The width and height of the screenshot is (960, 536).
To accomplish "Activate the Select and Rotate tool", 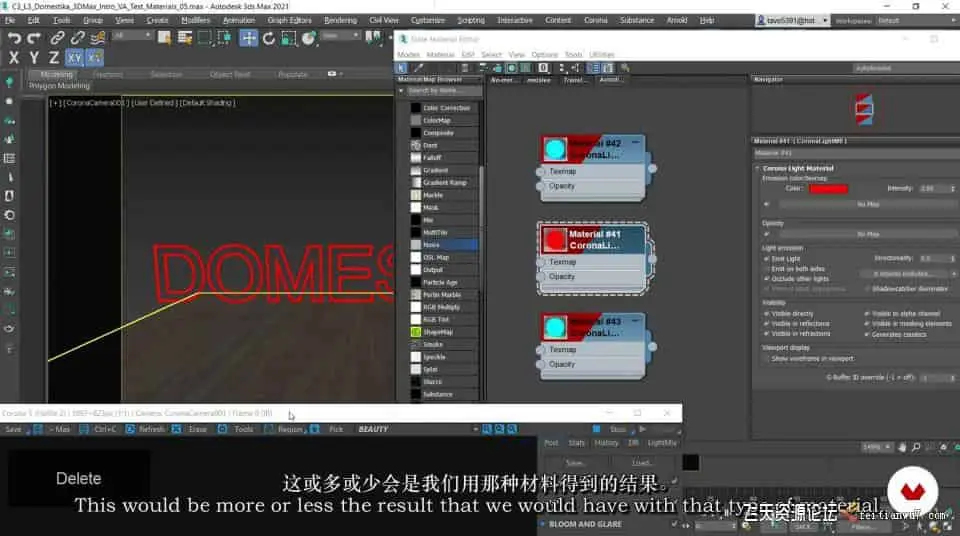I will [269, 38].
